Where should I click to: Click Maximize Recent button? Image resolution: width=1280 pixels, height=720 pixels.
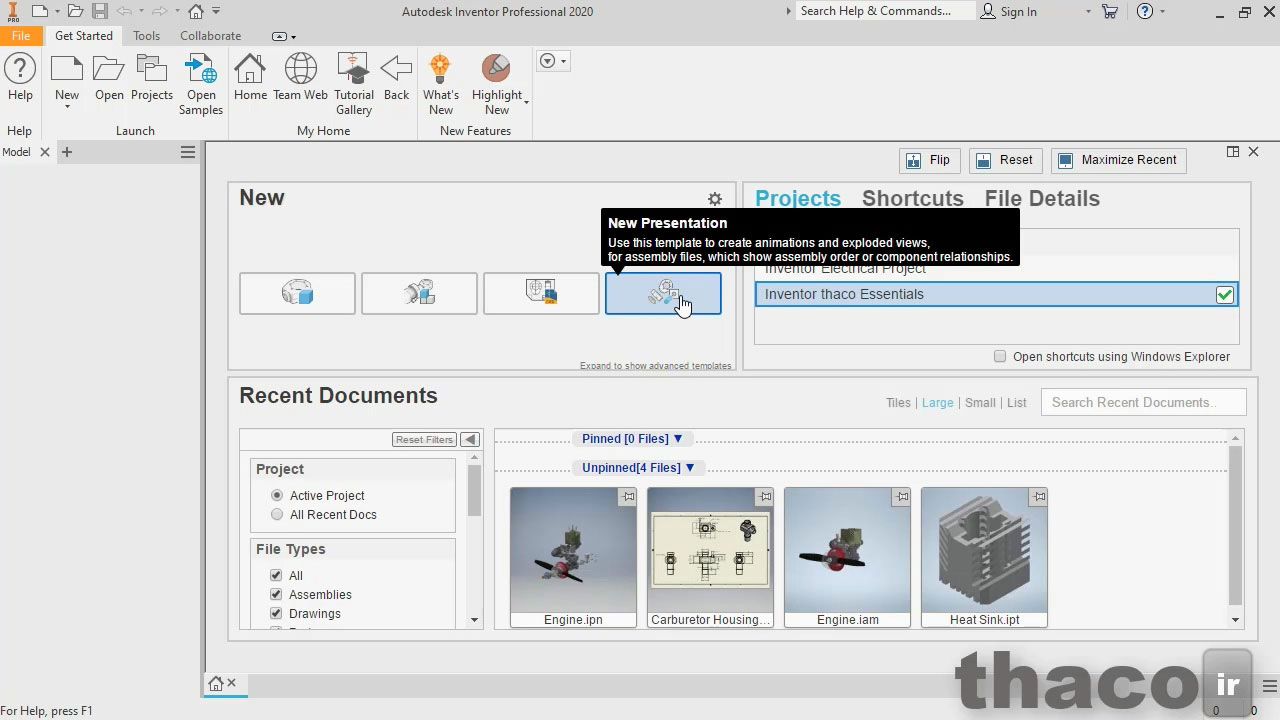click(x=1118, y=160)
